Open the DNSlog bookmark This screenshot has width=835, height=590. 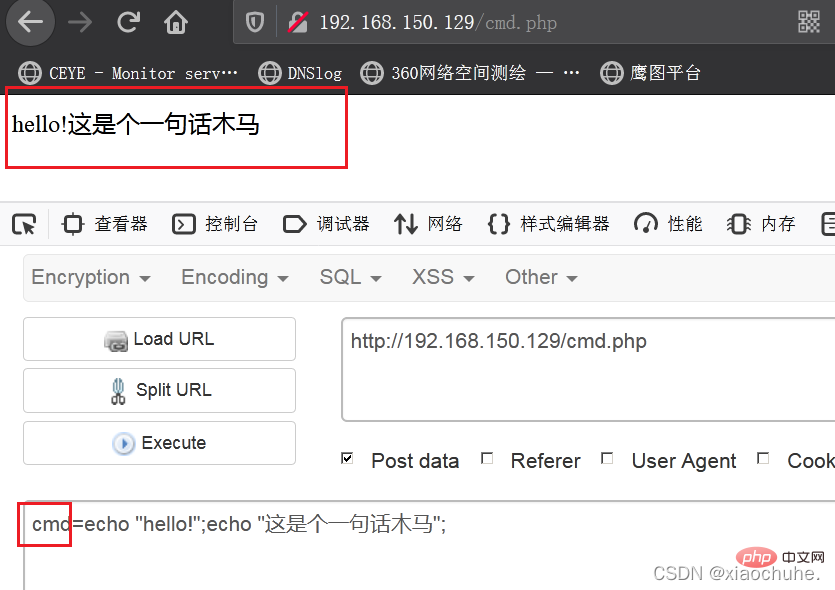click(x=300, y=73)
